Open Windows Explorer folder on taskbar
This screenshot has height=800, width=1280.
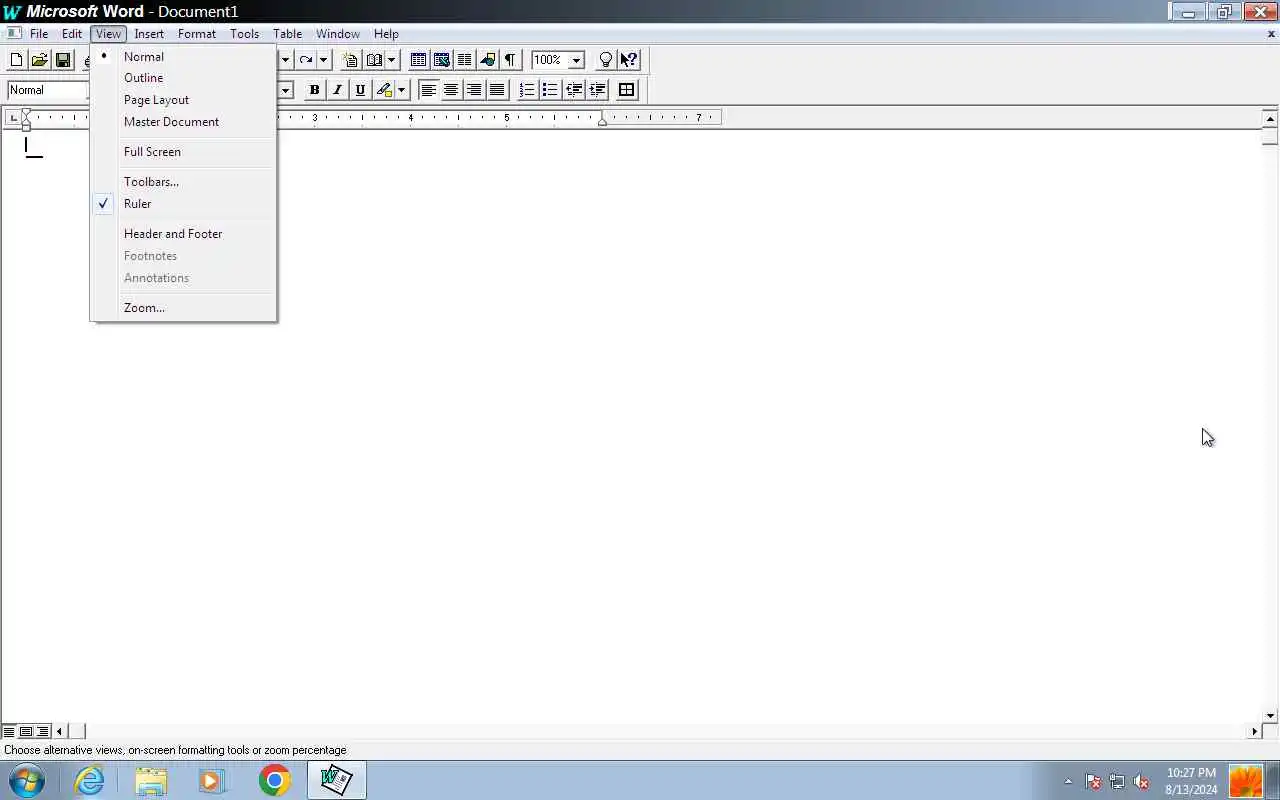pyautogui.click(x=151, y=780)
